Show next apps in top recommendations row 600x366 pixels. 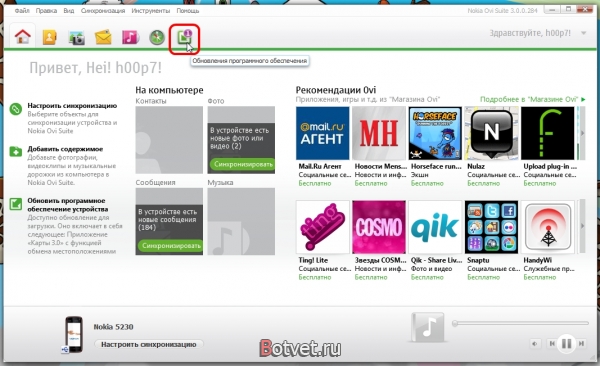(x=582, y=133)
